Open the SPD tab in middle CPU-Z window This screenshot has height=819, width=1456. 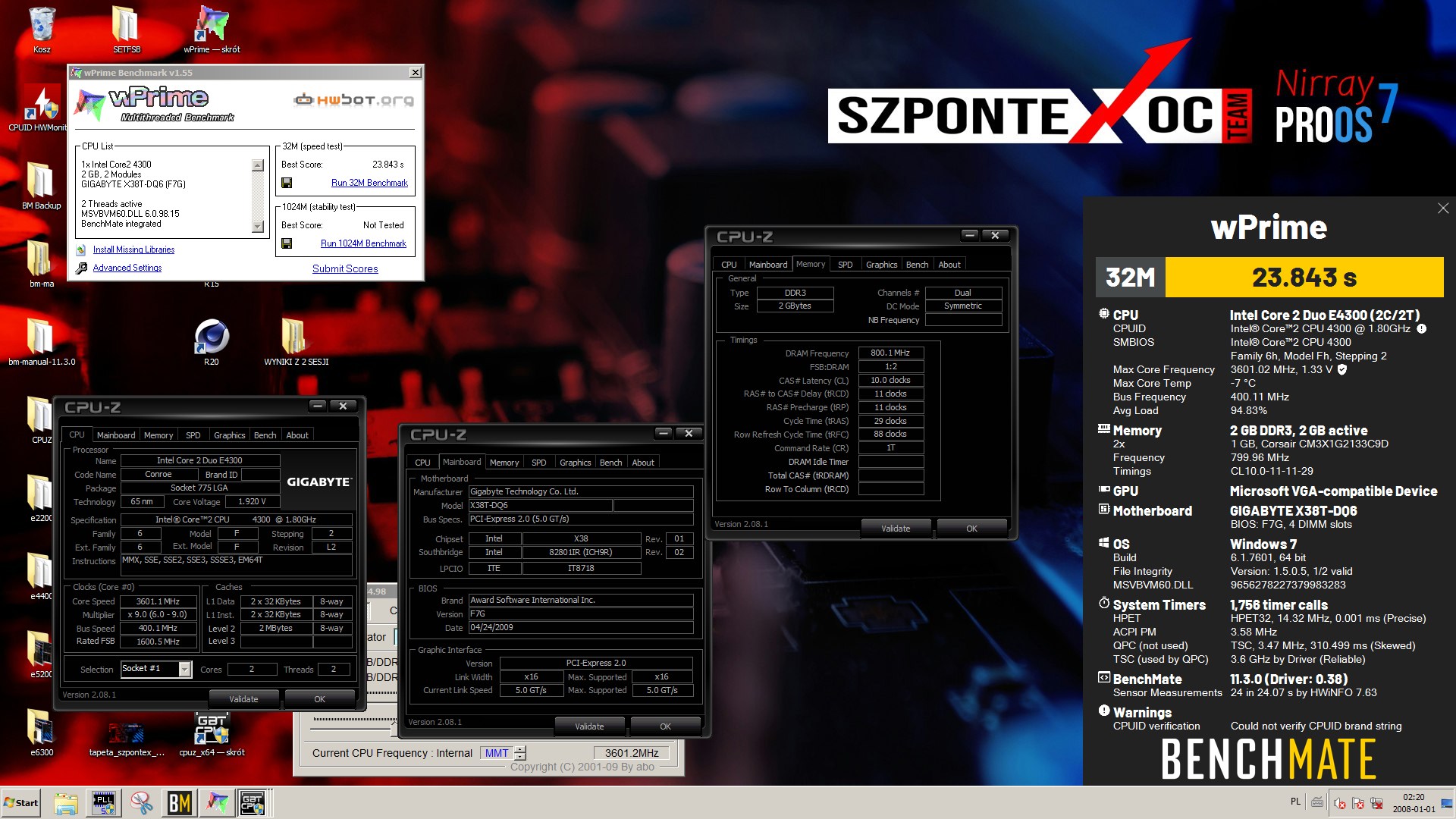539,463
